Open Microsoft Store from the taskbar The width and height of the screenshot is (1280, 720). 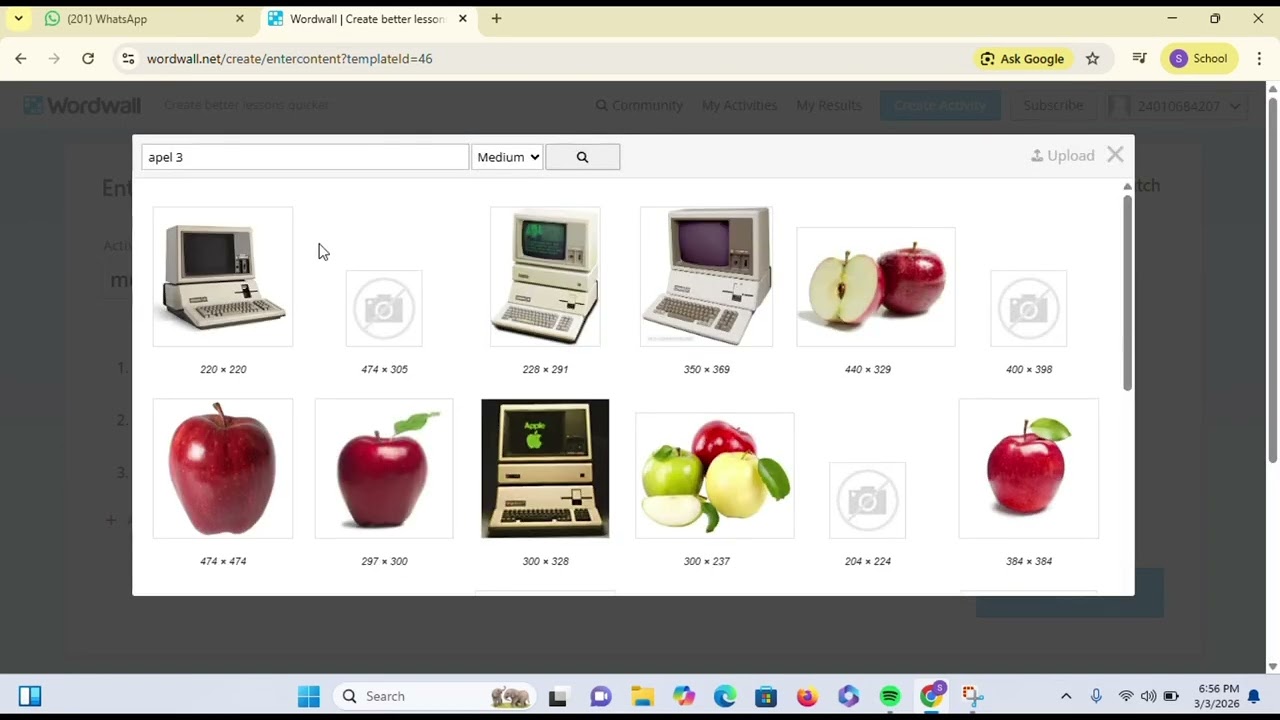point(766,696)
